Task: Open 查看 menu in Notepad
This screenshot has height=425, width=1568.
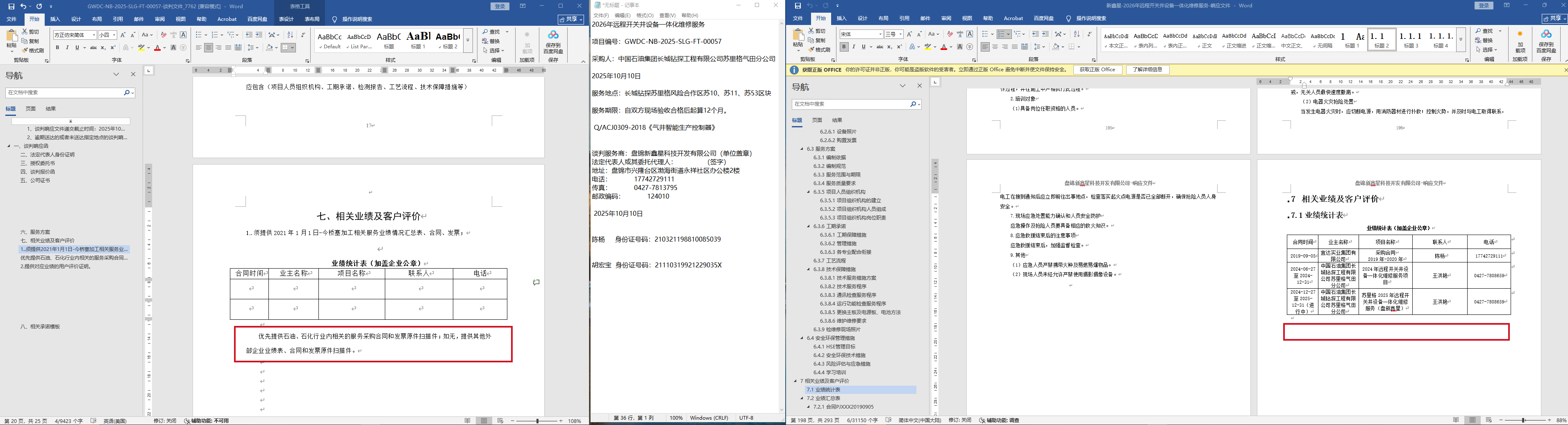Action: click(x=667, y=15)
